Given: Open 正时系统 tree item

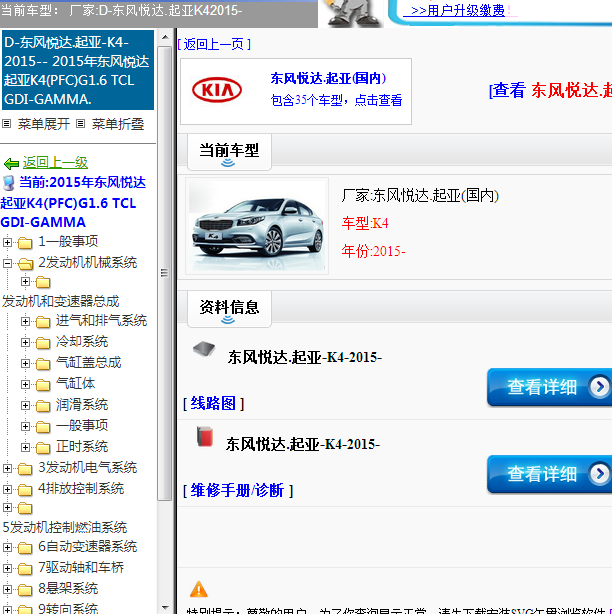Looking at the screenshot, I should click(82, 446).
